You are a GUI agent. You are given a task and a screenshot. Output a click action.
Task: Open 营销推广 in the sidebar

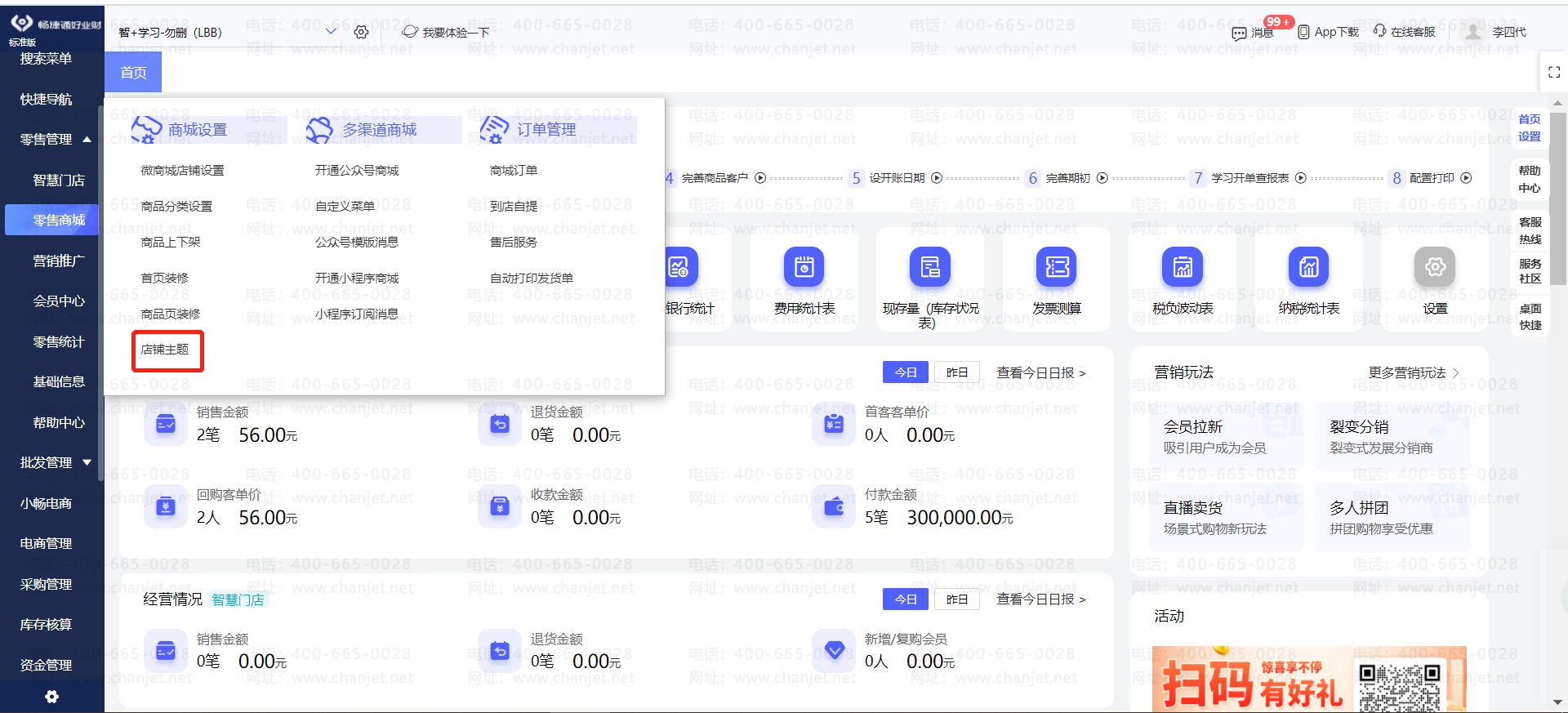point(59,261)
